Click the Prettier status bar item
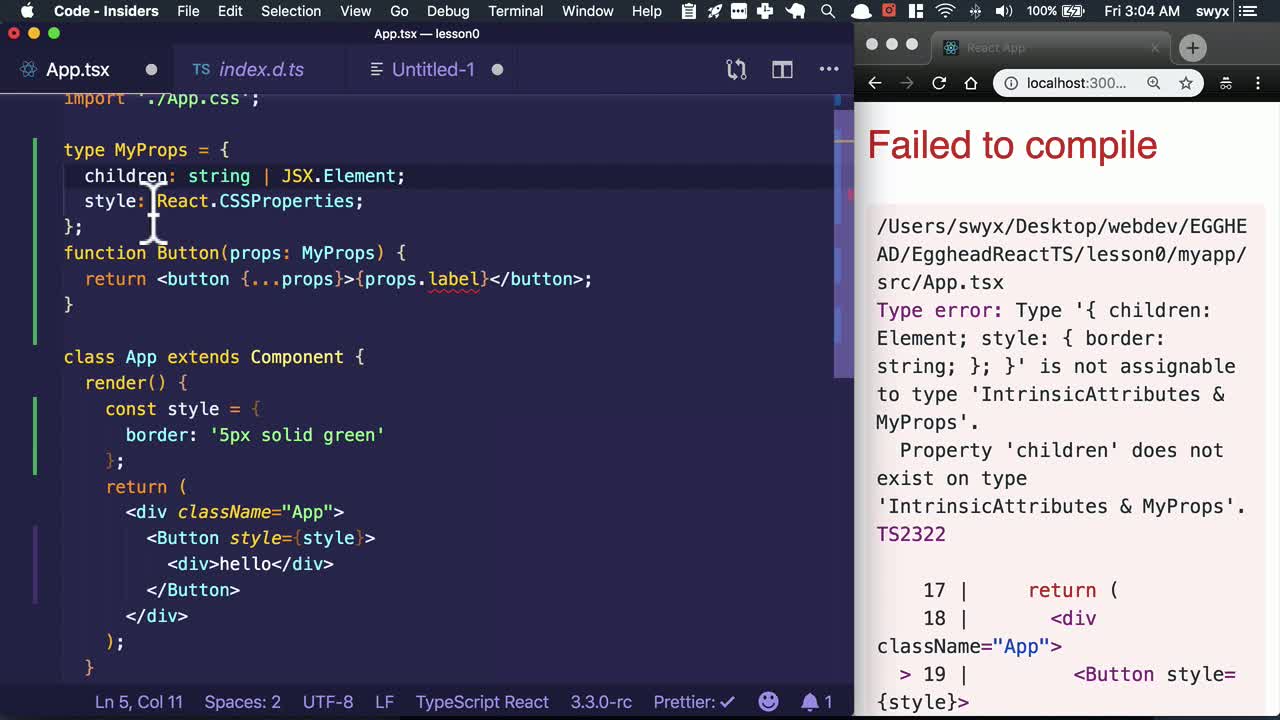 coord(694,702)
